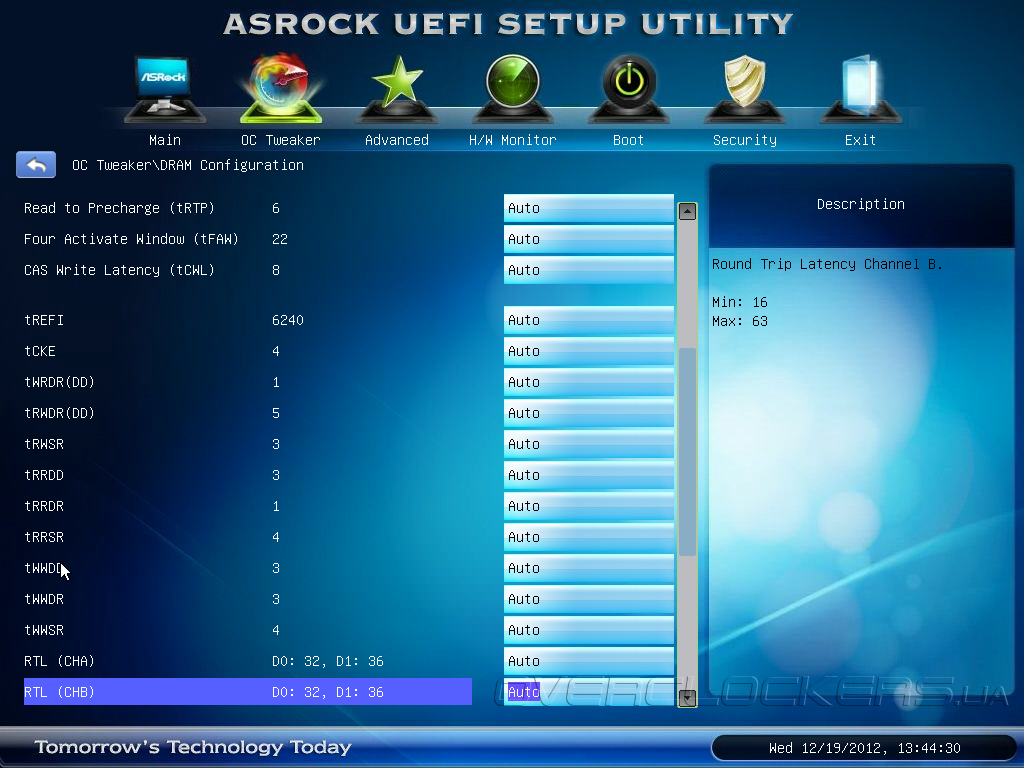Select the tREFI setting label

[x=44, y=320]
